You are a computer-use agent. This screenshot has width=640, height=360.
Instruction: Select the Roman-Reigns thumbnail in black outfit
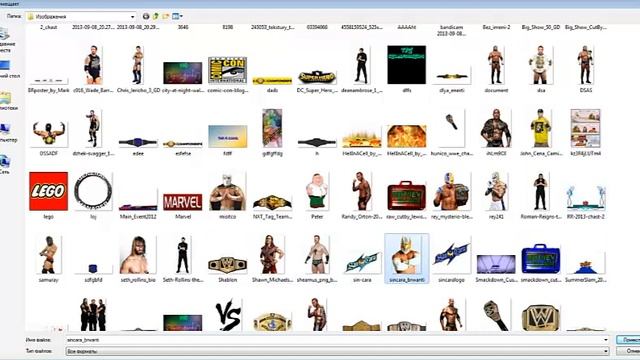(x=541, y=191)
